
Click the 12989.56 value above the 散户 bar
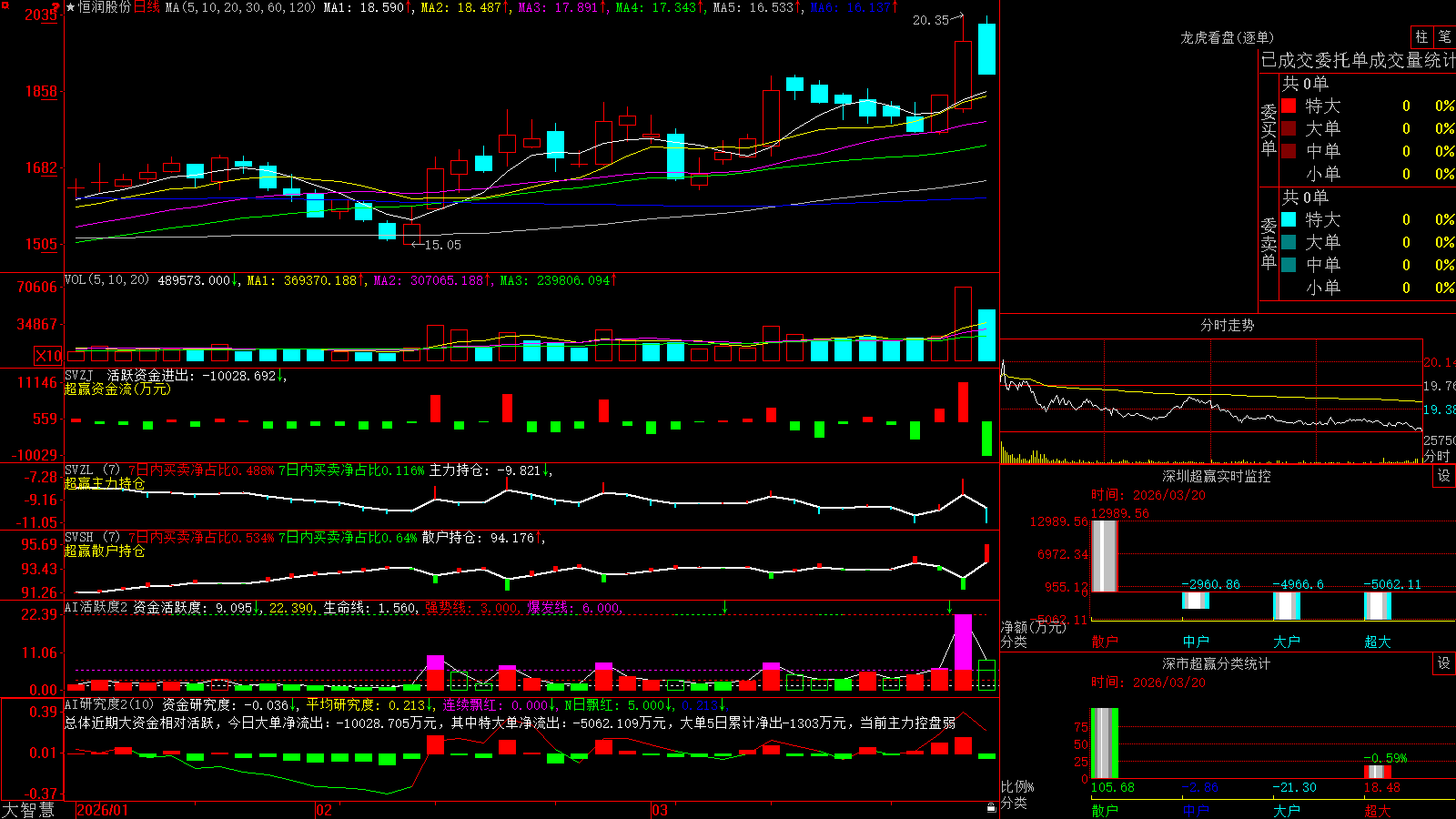point(1119,513)
